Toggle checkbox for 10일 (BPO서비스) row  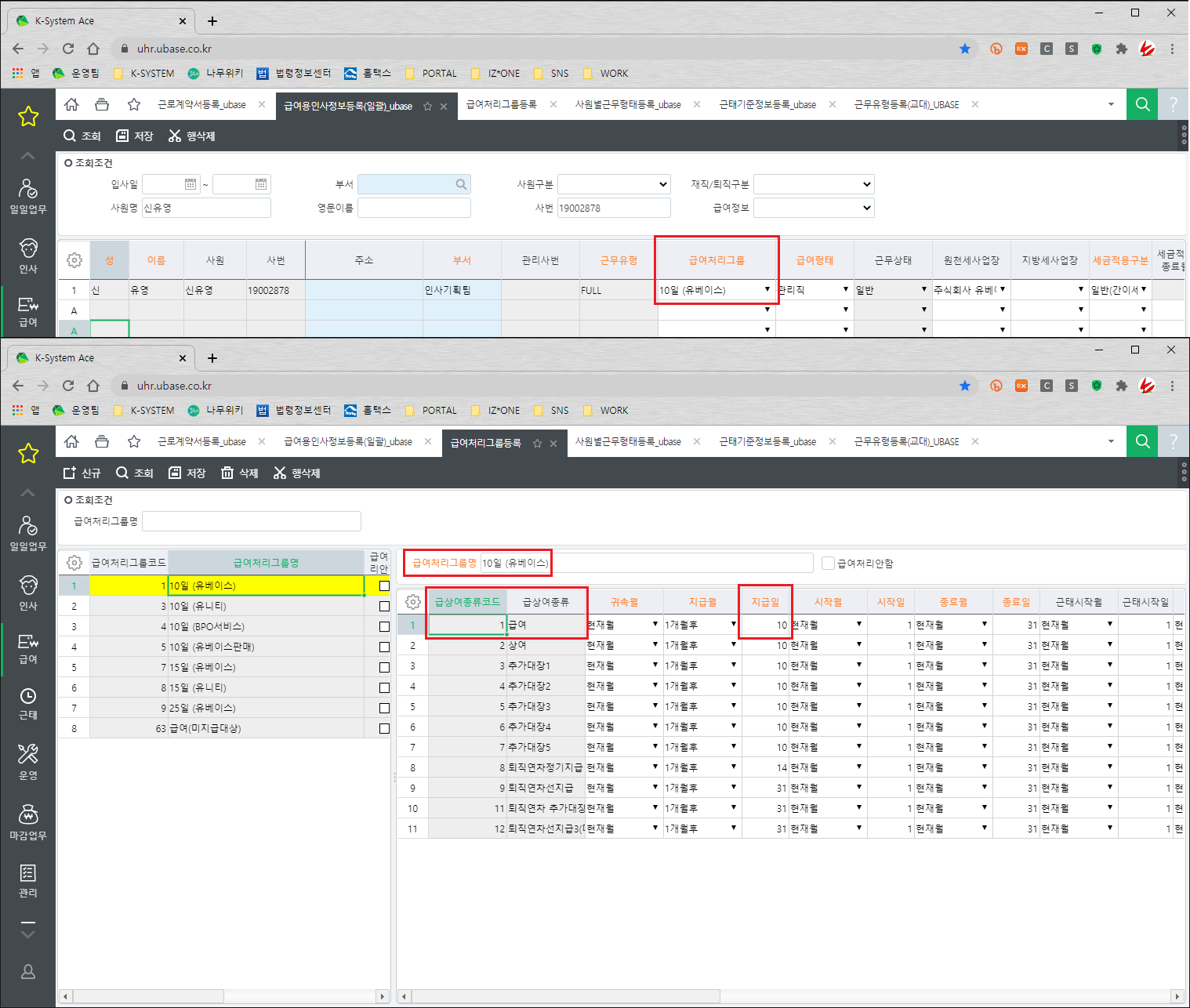[384, 626]
